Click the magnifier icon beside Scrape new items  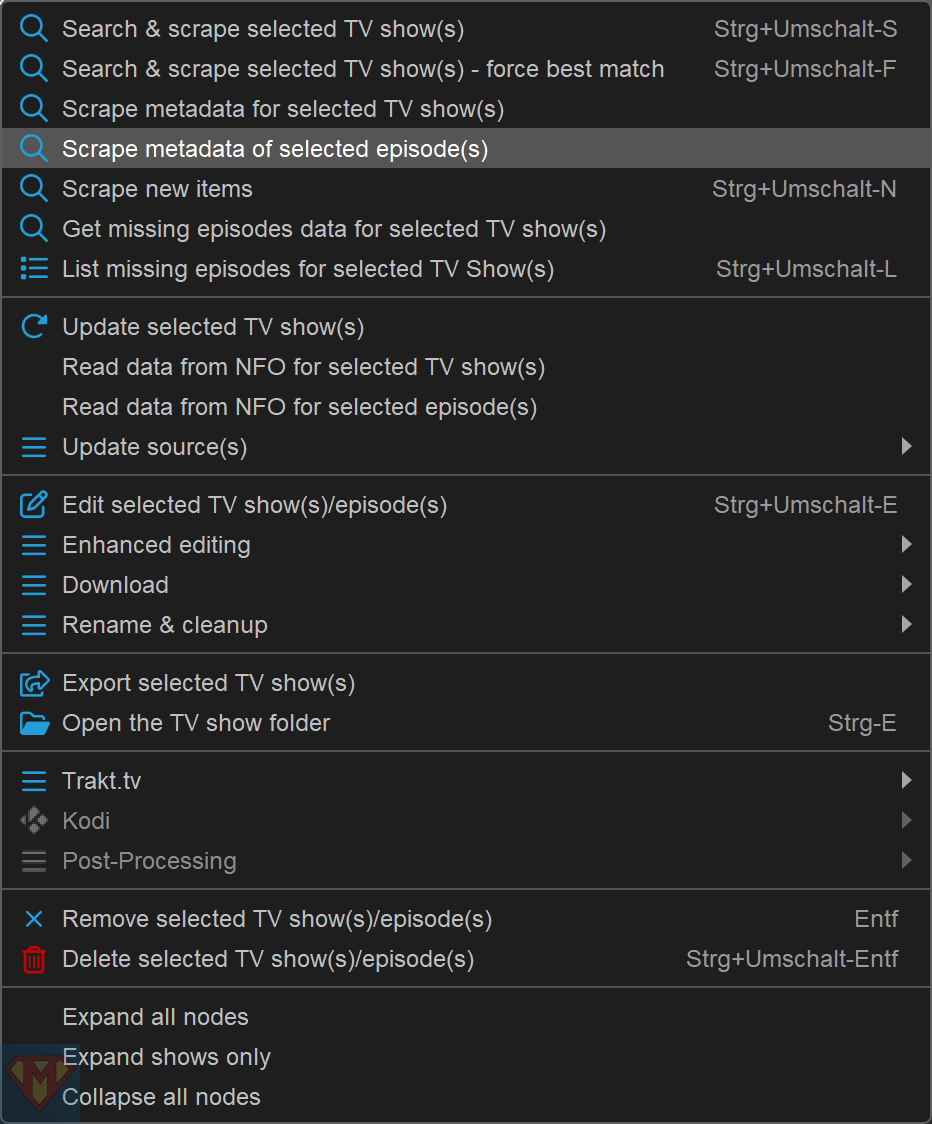[34, 189]
